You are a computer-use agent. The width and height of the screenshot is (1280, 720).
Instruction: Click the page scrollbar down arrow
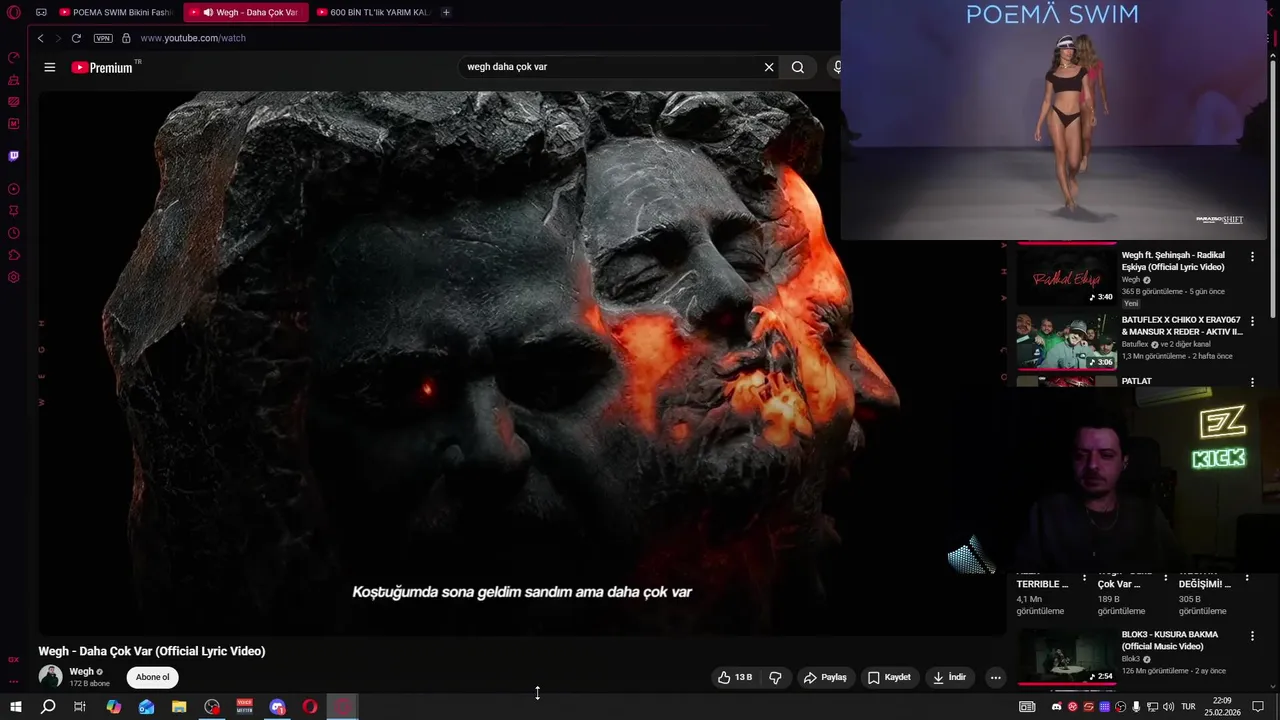1273,686
